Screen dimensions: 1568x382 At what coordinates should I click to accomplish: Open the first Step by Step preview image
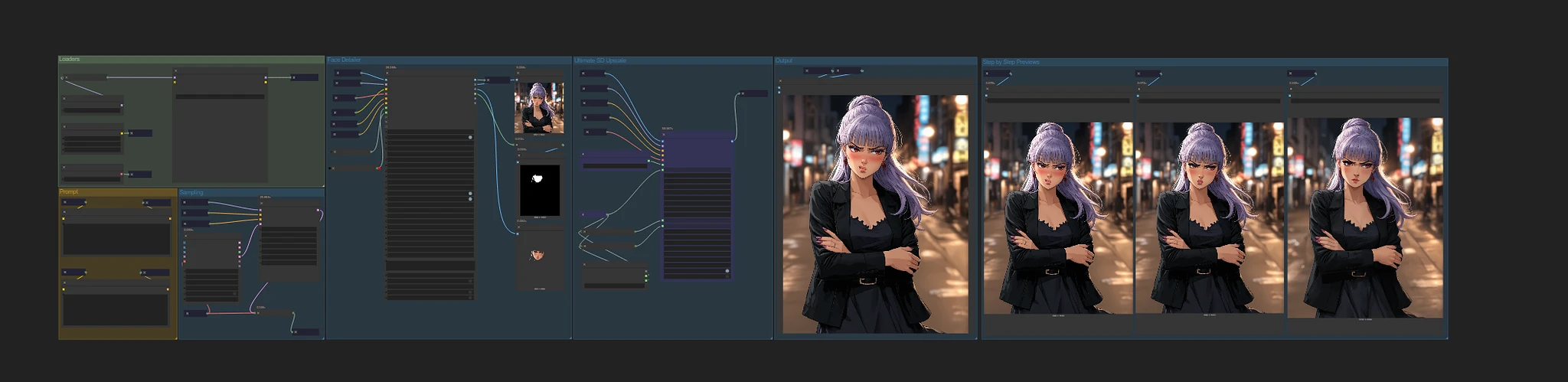click(x=1057, y=217)
